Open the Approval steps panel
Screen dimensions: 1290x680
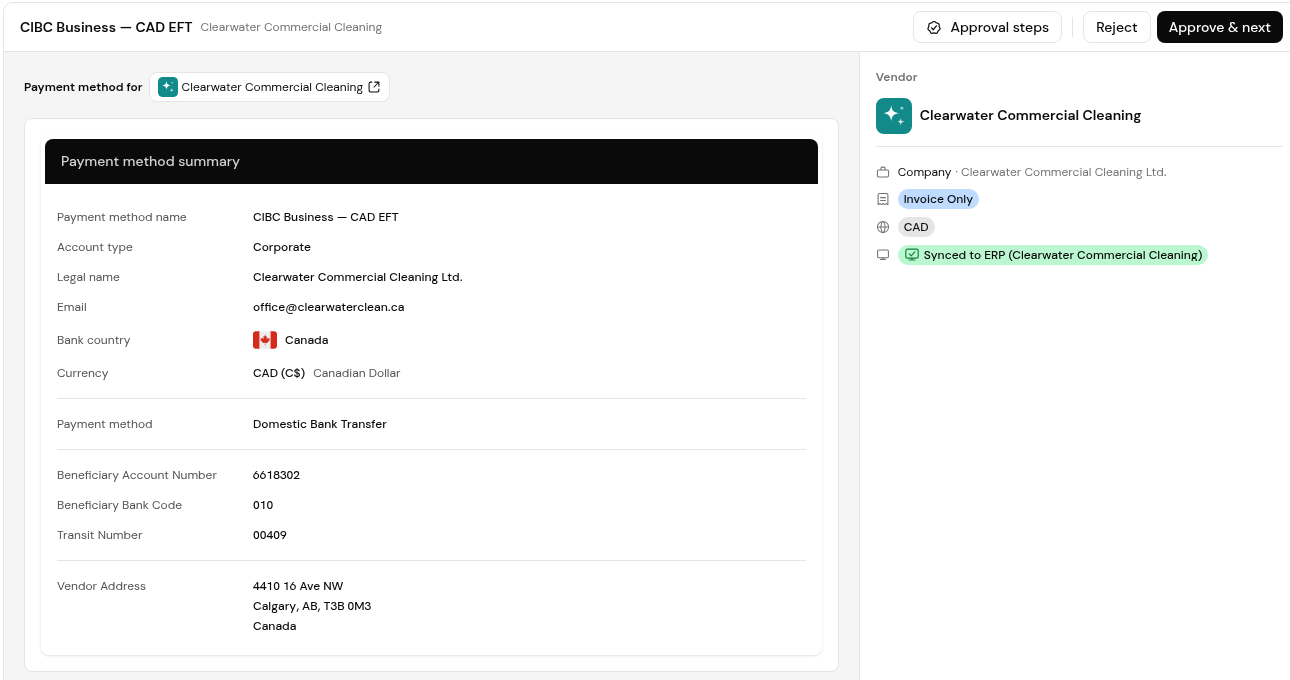point(987,27)
